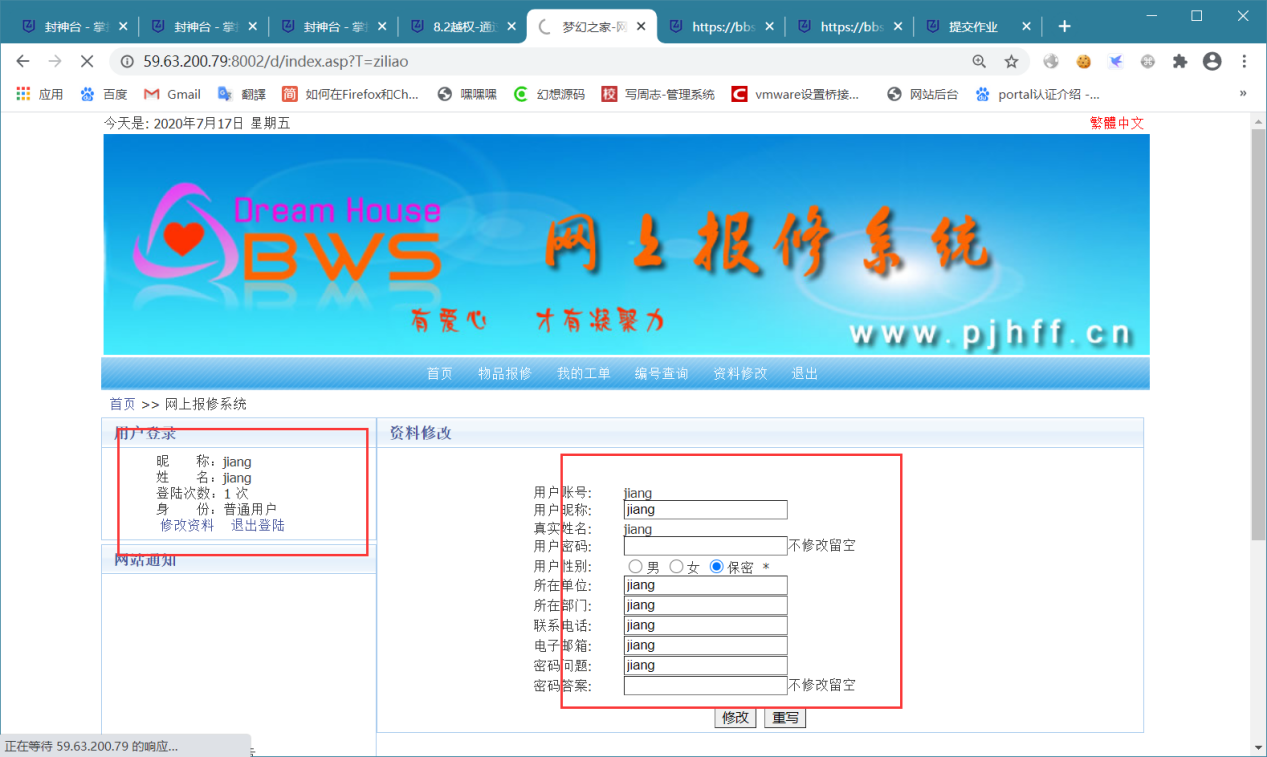Viewport: 1267px width, 757px height.
Task: Open the zoom magnifier icon in address bar
Action: coord(979,61)
